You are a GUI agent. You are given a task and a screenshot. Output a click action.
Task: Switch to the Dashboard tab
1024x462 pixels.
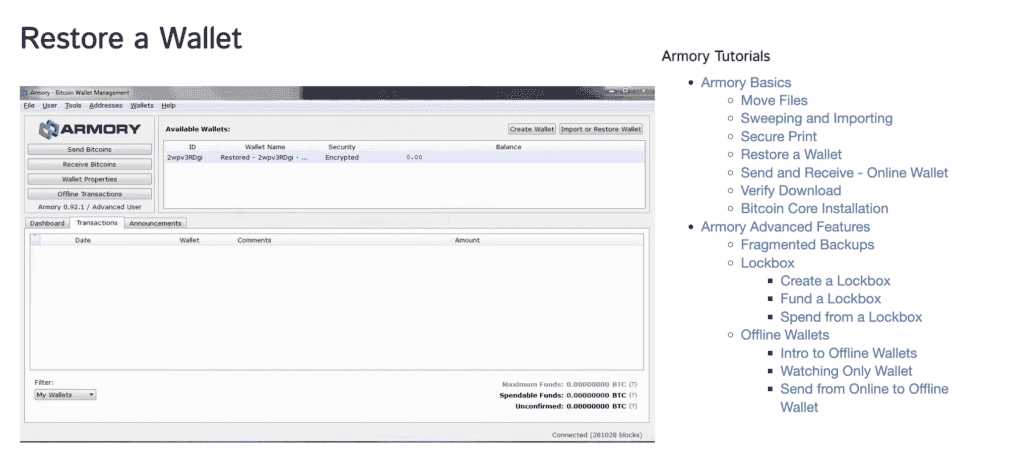[46, 223]
